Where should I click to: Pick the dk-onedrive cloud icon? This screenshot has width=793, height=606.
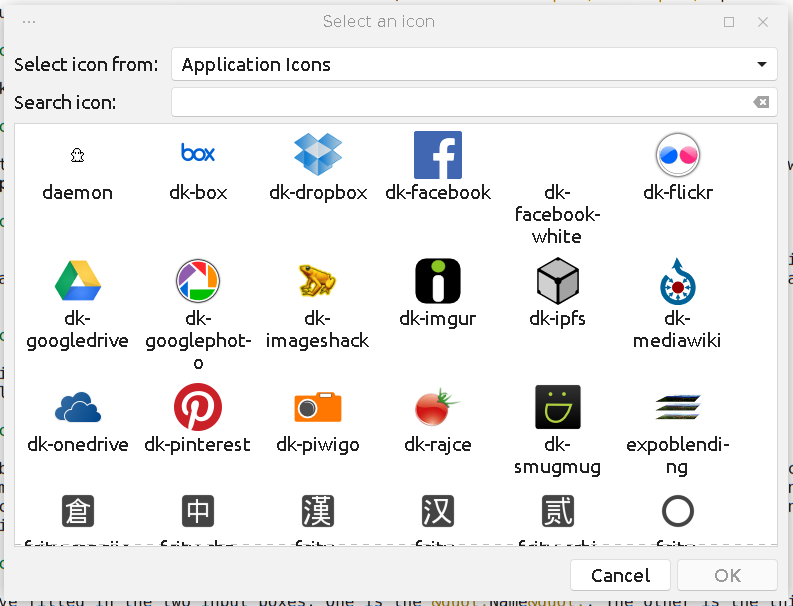(x=78, y=407)
